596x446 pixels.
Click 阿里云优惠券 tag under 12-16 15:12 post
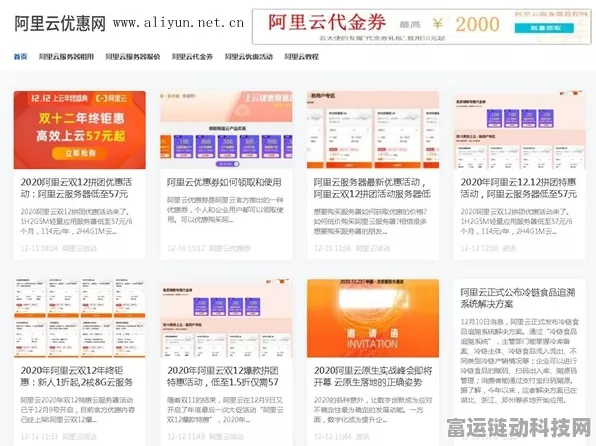tap(230, 248)
